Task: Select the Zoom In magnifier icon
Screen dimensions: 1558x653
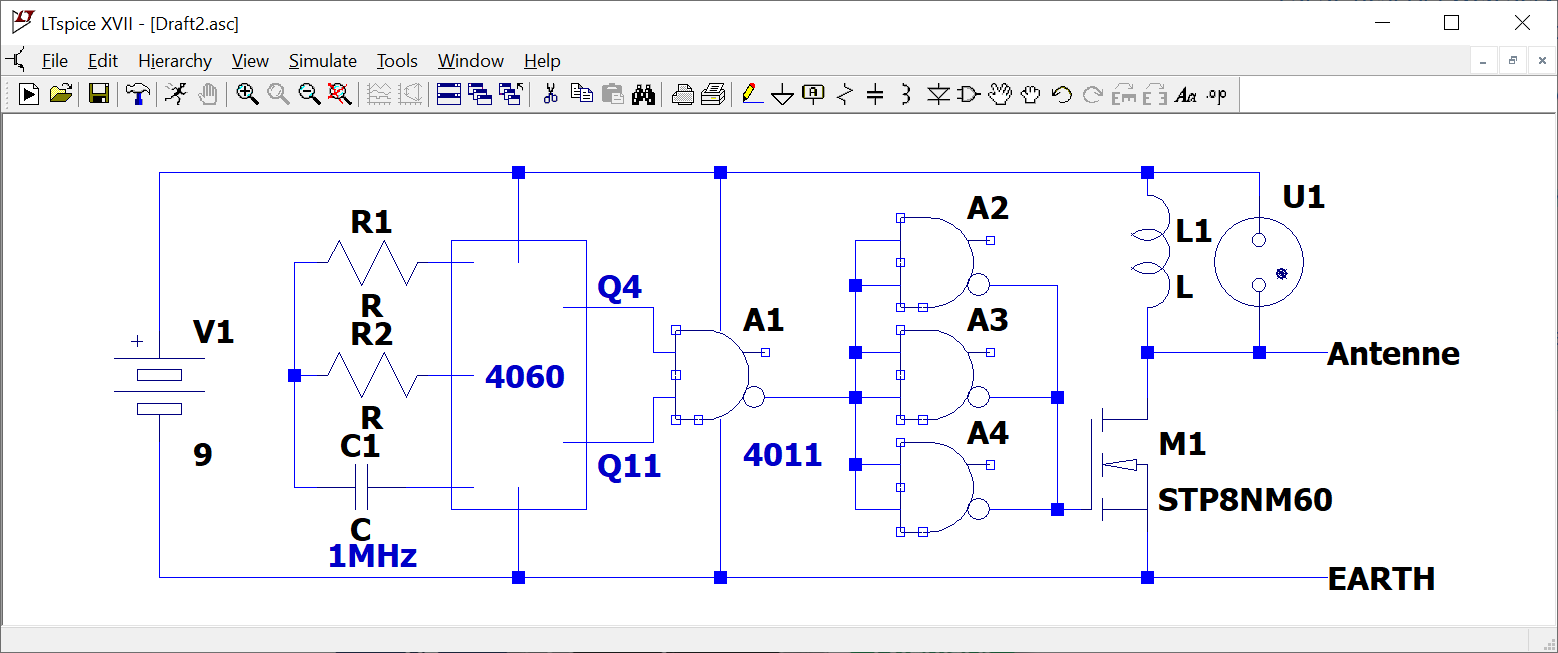Action: (x=247, y=94)
